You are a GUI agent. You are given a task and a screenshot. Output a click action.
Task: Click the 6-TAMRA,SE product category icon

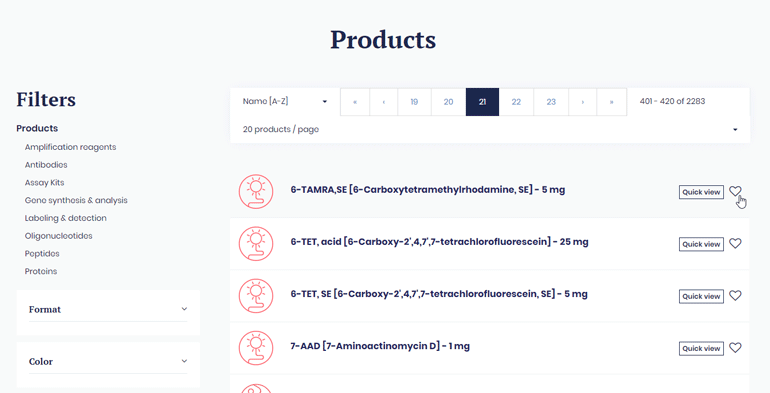[256, 191]
